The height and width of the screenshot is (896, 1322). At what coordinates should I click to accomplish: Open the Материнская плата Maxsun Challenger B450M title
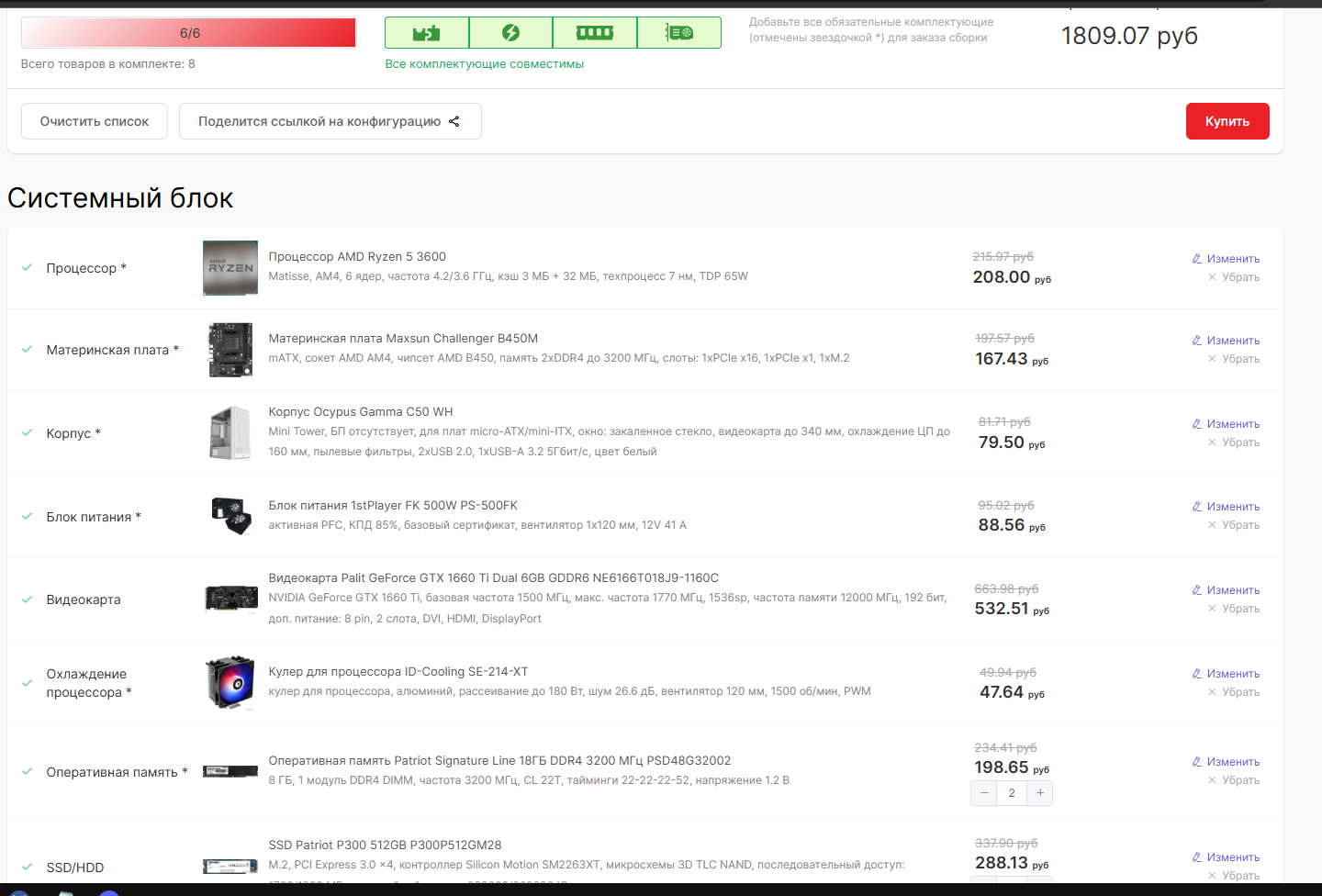[x=403, y=339]
